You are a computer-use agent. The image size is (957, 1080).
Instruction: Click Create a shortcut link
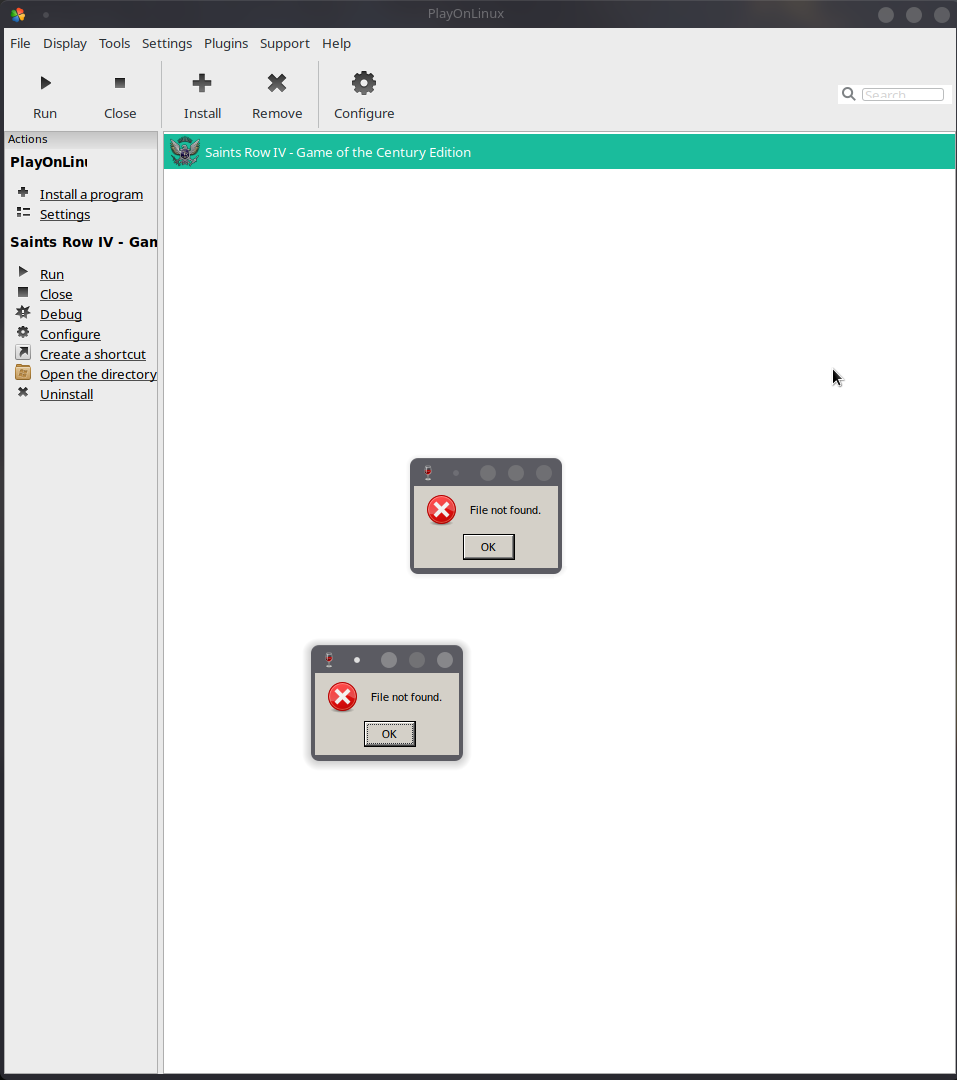coord(93,354)
